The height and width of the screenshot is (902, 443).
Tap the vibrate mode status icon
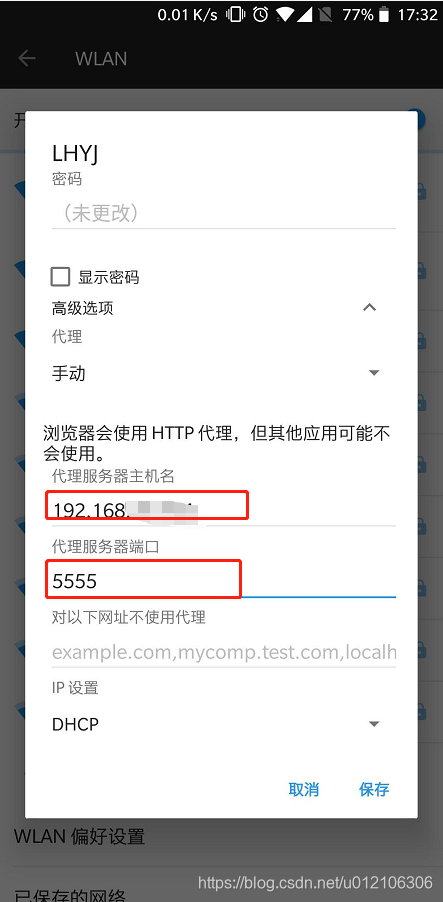tap(235, 14)
